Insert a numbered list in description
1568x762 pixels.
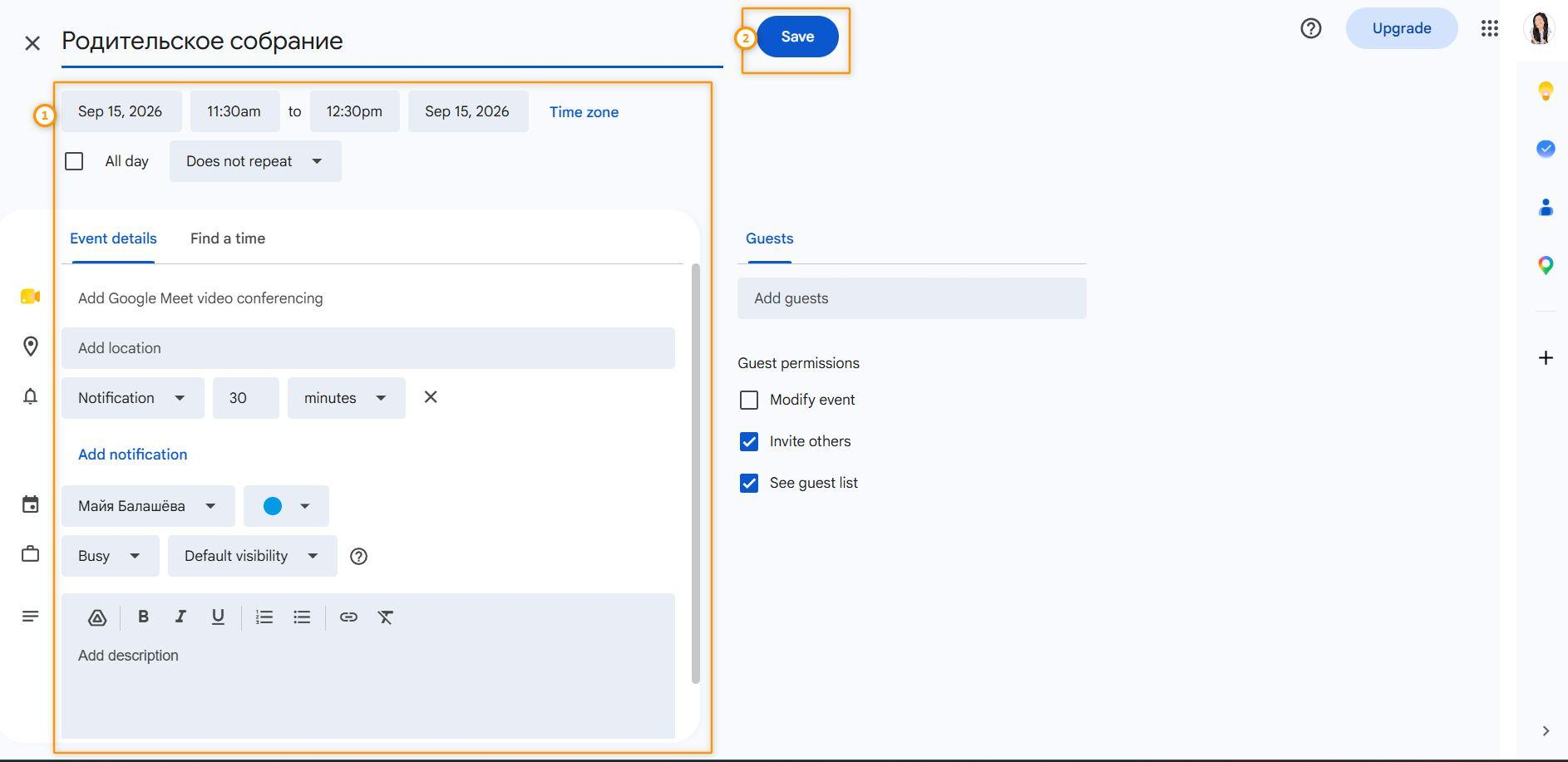264,617
